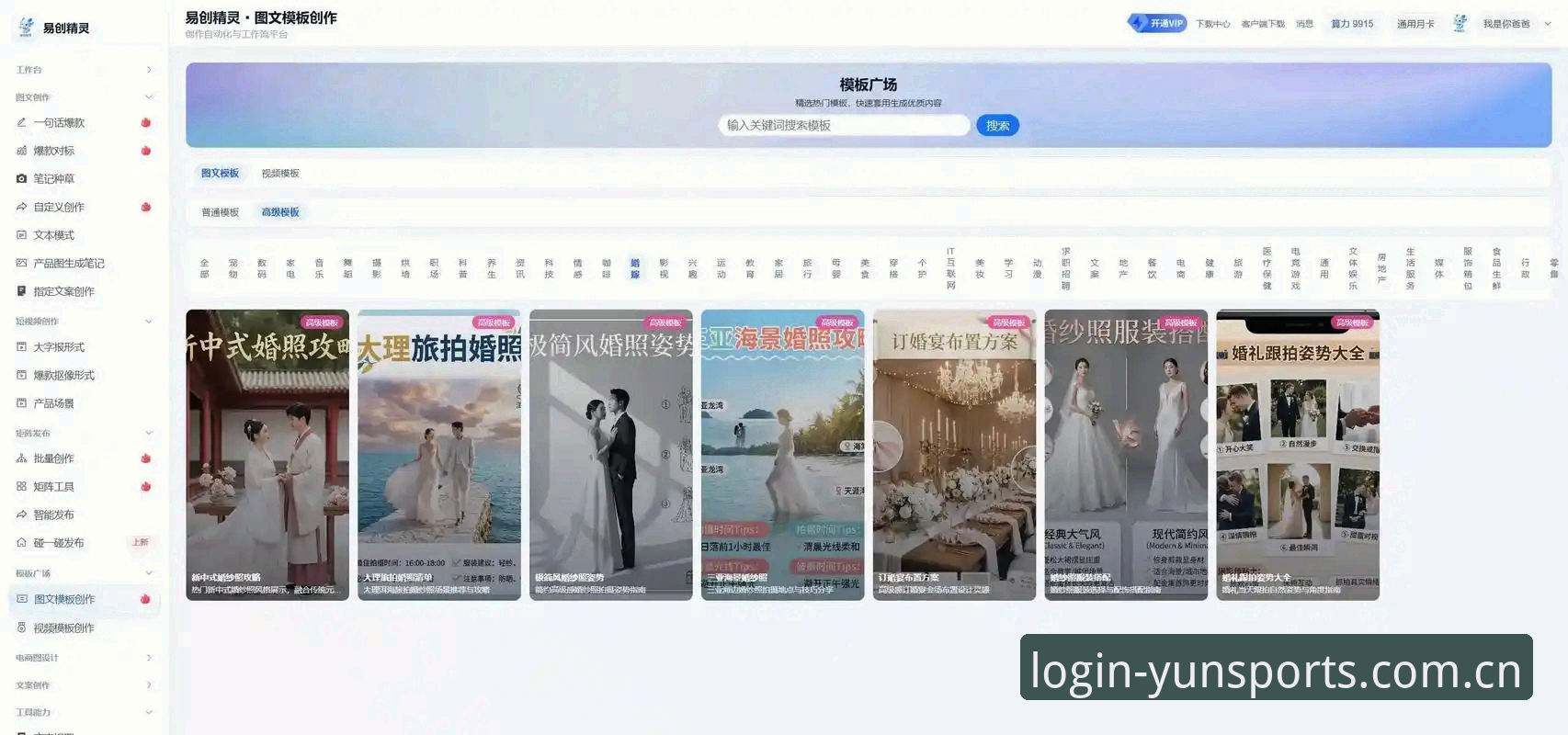
Task: Open the 笔记种草 camera icon item
Action: (21, 179)
